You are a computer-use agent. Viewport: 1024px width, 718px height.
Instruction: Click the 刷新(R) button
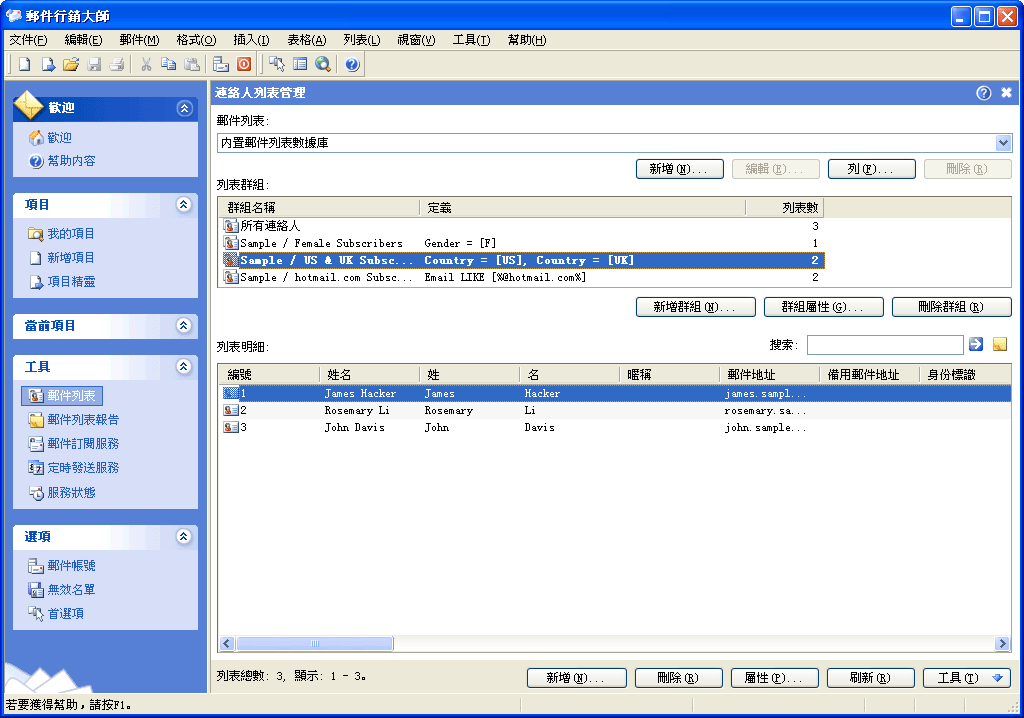click(x=870, y=678)
